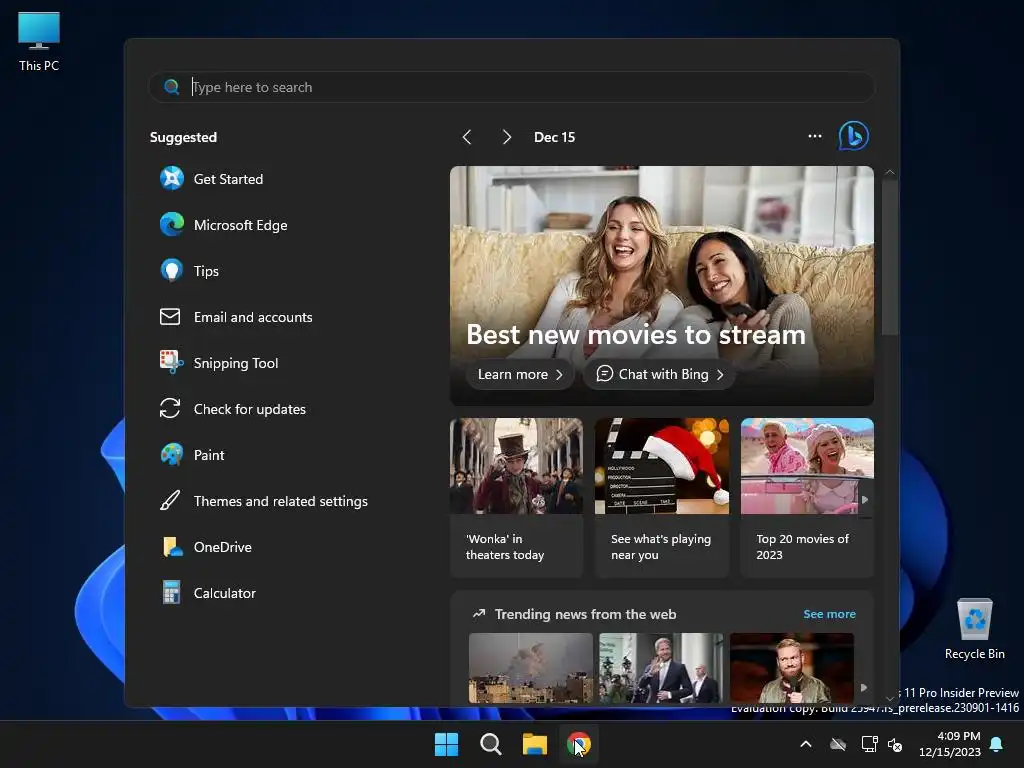Viewport: 1024px width, 768px height.
Task: Open the Calculator app icon
Action: (172, 593)
